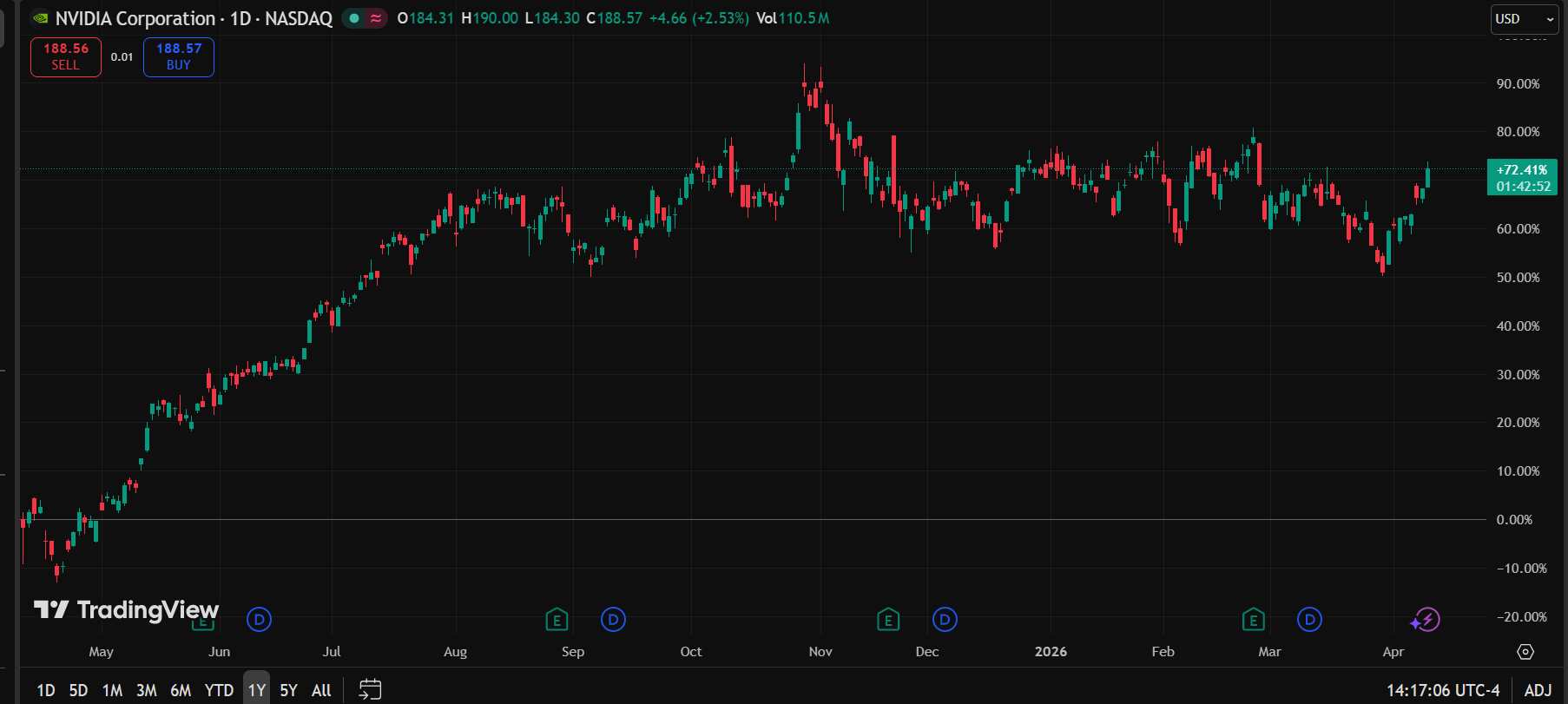
Task: Click the open value 184.31
Action: [x=431, y=18]
